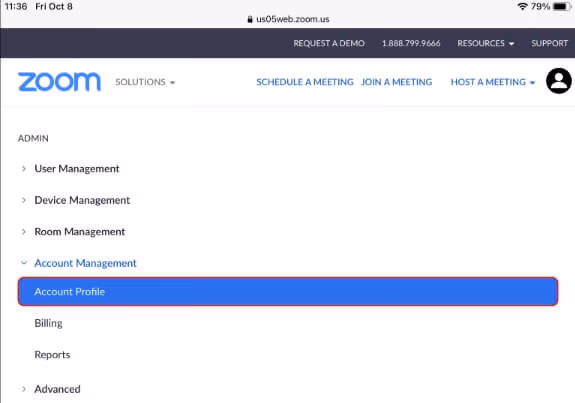Open the Billing page
Viewport: 575px width, 403px height.
coord(48,323)
